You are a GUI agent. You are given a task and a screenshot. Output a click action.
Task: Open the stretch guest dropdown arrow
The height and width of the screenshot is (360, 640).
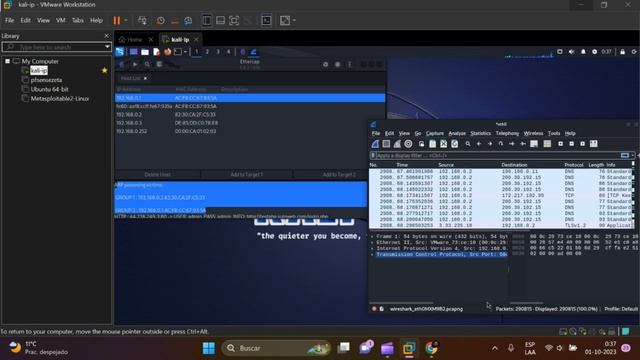point(294,20)
